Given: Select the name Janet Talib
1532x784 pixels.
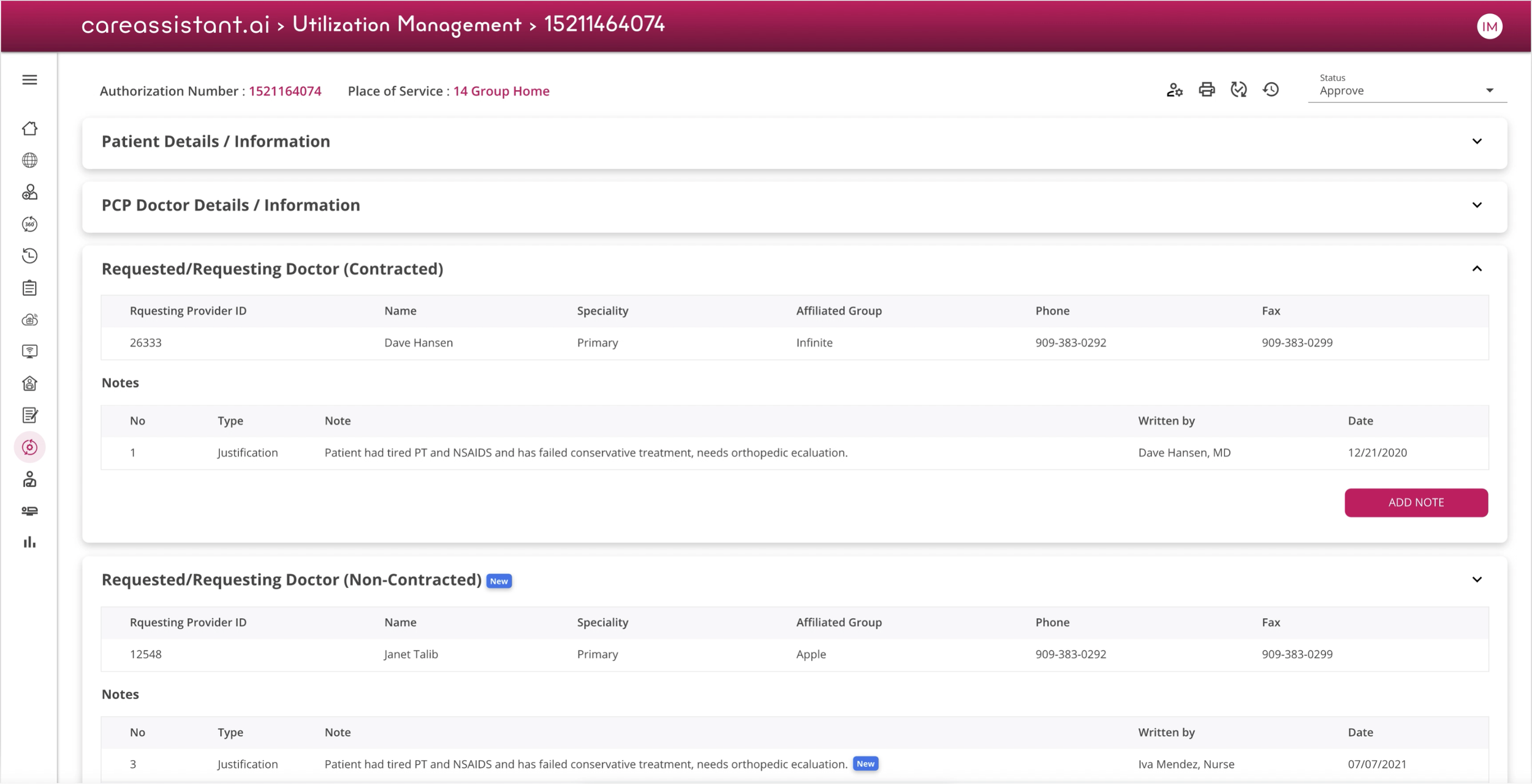Looking at the screenshot, I should (411, 654).
